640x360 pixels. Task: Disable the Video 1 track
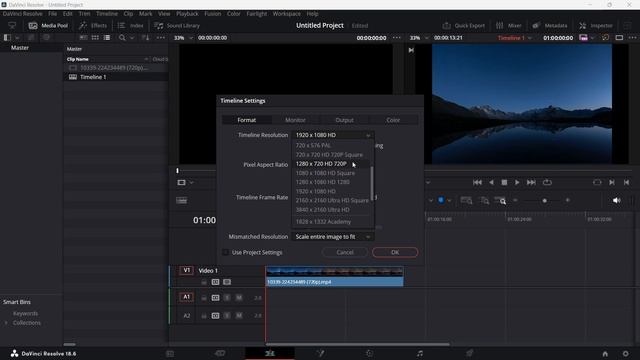(227, 282)
